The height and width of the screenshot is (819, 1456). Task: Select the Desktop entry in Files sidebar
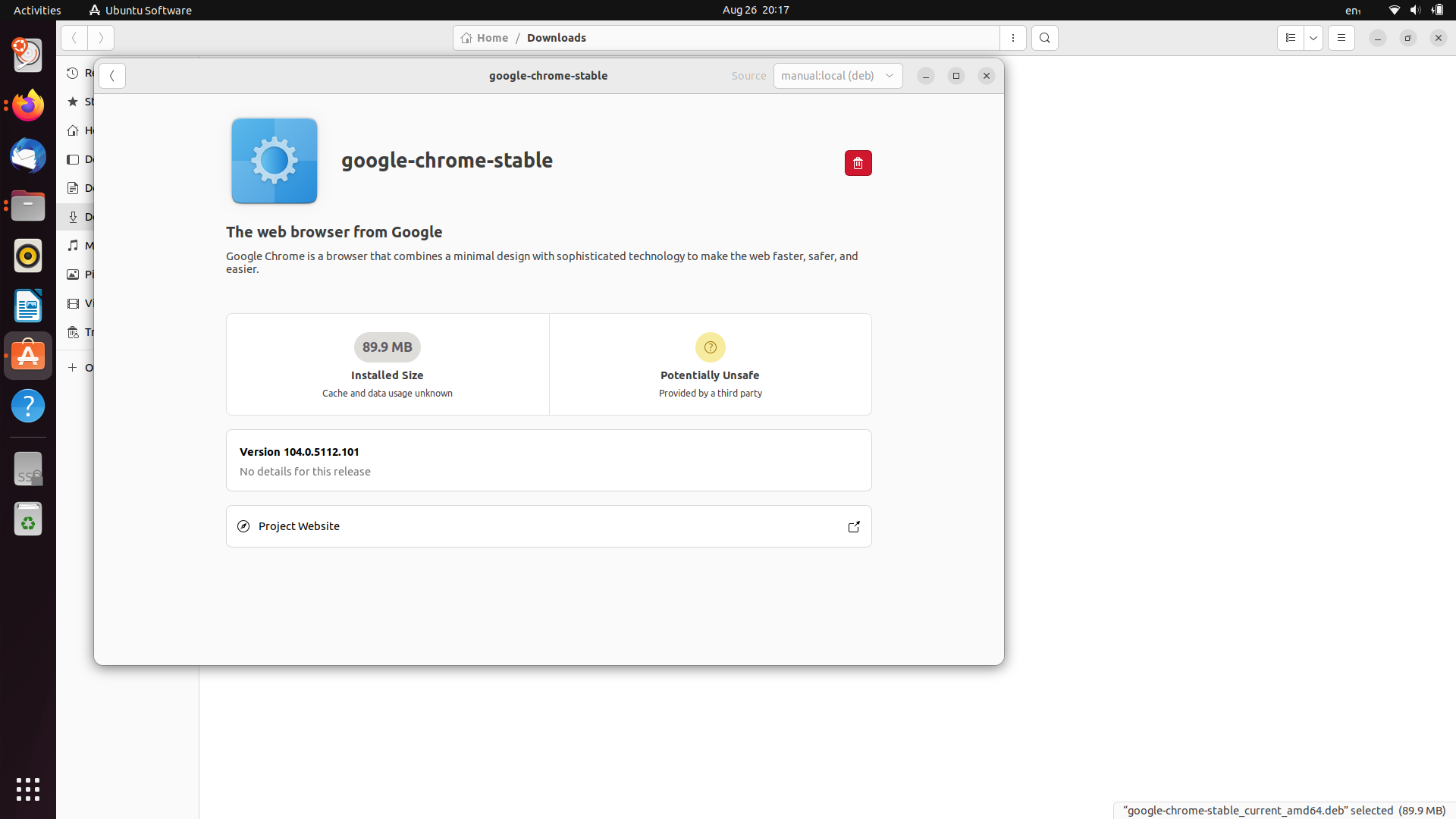(x=76, y=159)
